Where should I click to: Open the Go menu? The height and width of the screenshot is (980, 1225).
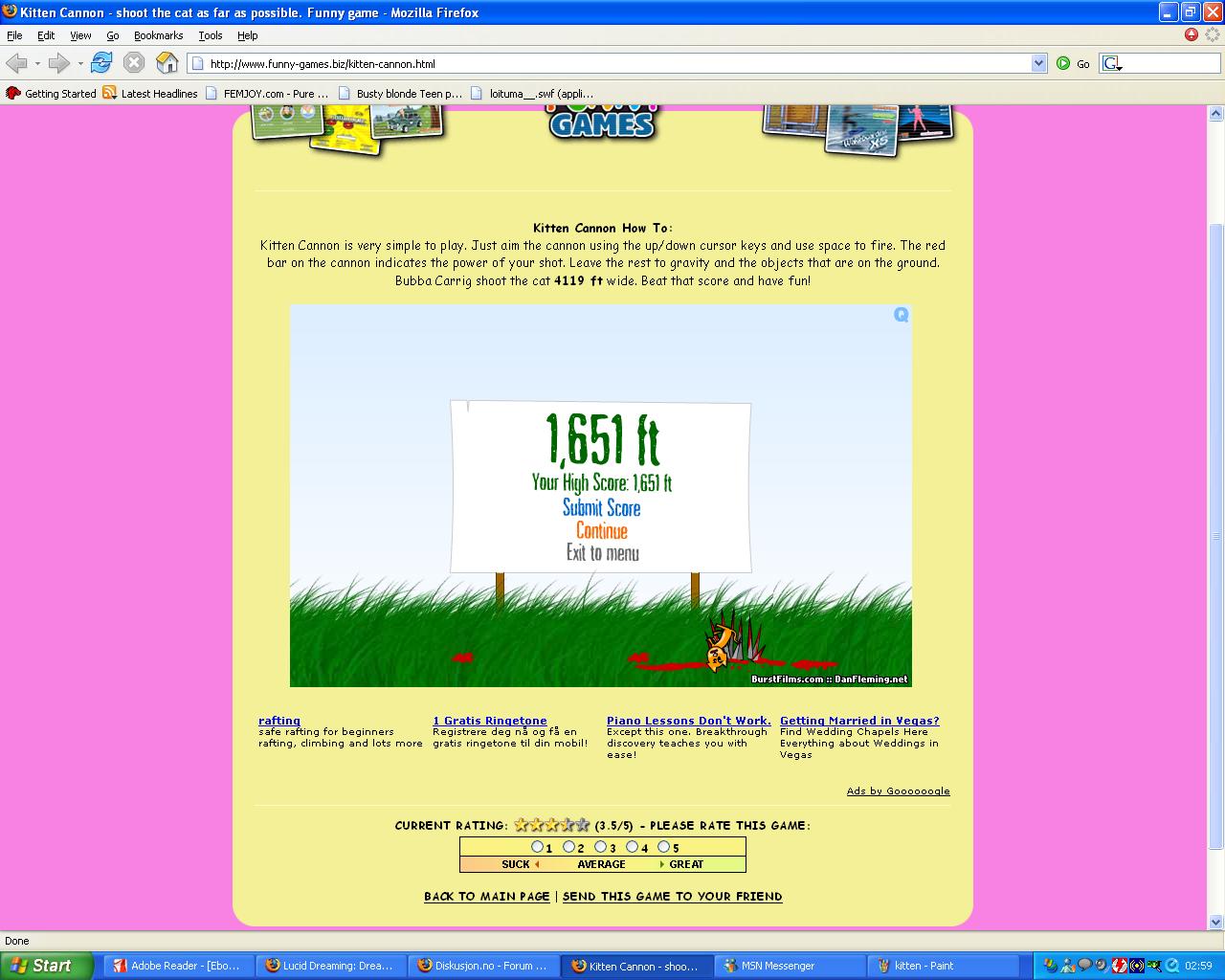tap(113, 35)
